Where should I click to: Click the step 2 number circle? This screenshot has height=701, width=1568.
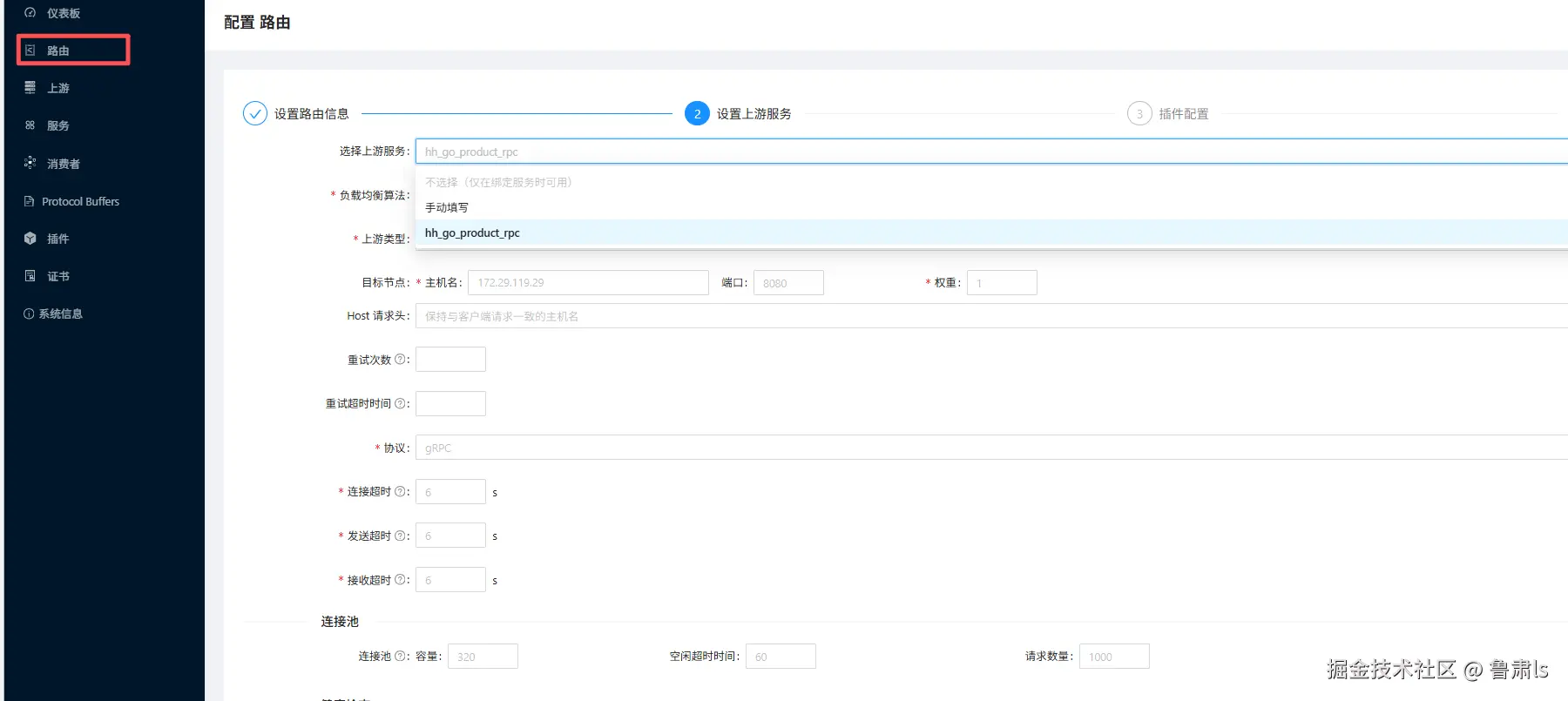[x=697, y=114]
